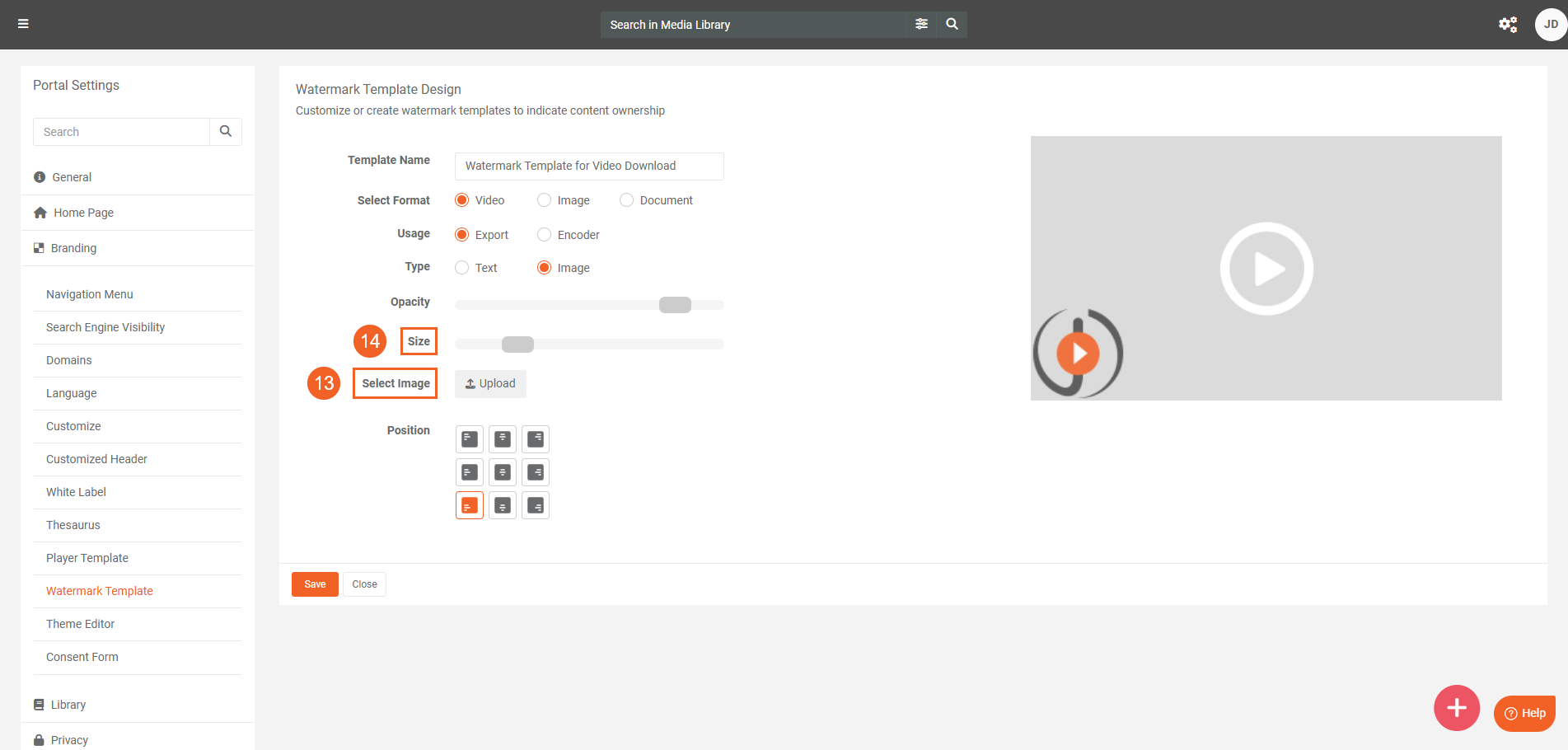The width and height of the screenshot is (1568, 750).
Task: Edit the Template Name field
Action: click(588, 166)
